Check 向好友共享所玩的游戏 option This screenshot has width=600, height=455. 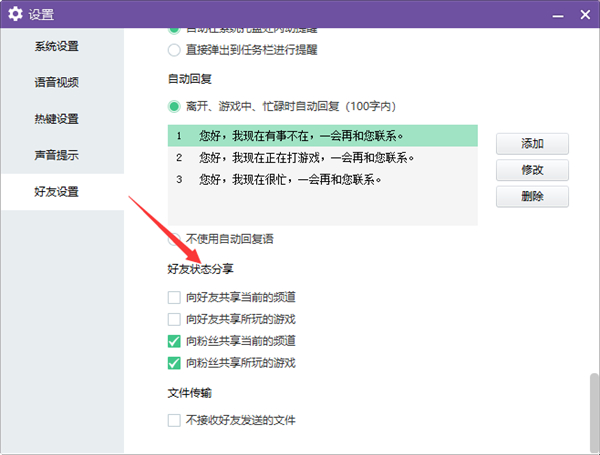[175, 319]
